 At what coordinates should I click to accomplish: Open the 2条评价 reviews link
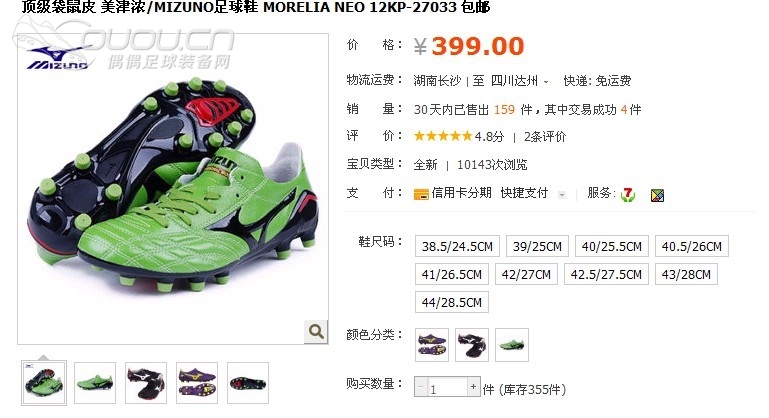[545, 137]
